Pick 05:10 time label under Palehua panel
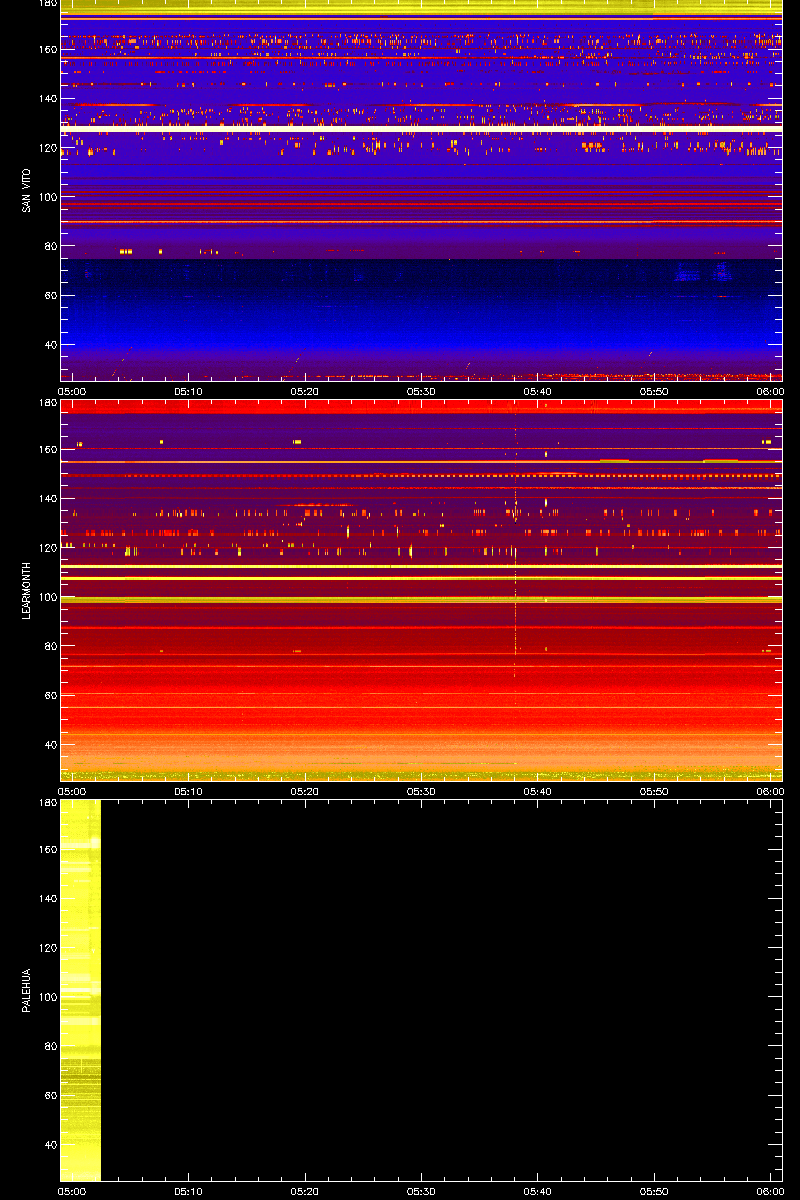Image resolution: width=800 pixels, height=1200 pixels. click(189, 1191)
